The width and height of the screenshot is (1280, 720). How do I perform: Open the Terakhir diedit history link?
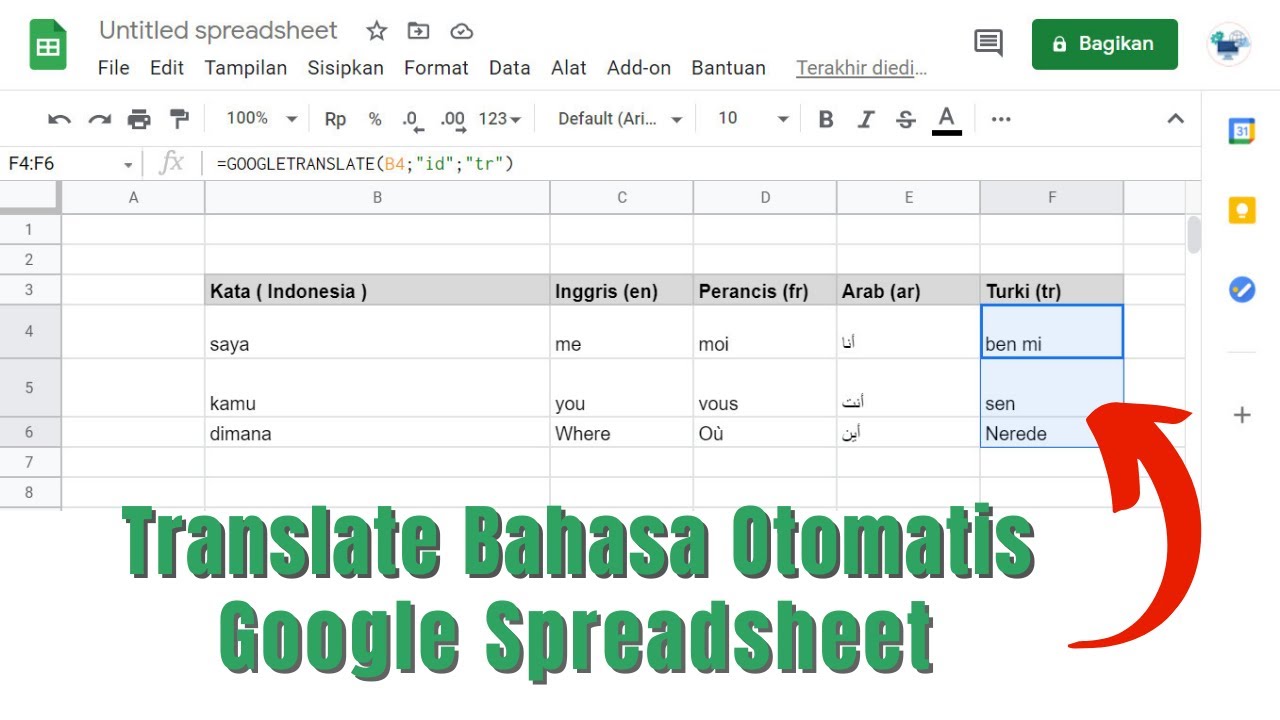click(x=862, y=68)
